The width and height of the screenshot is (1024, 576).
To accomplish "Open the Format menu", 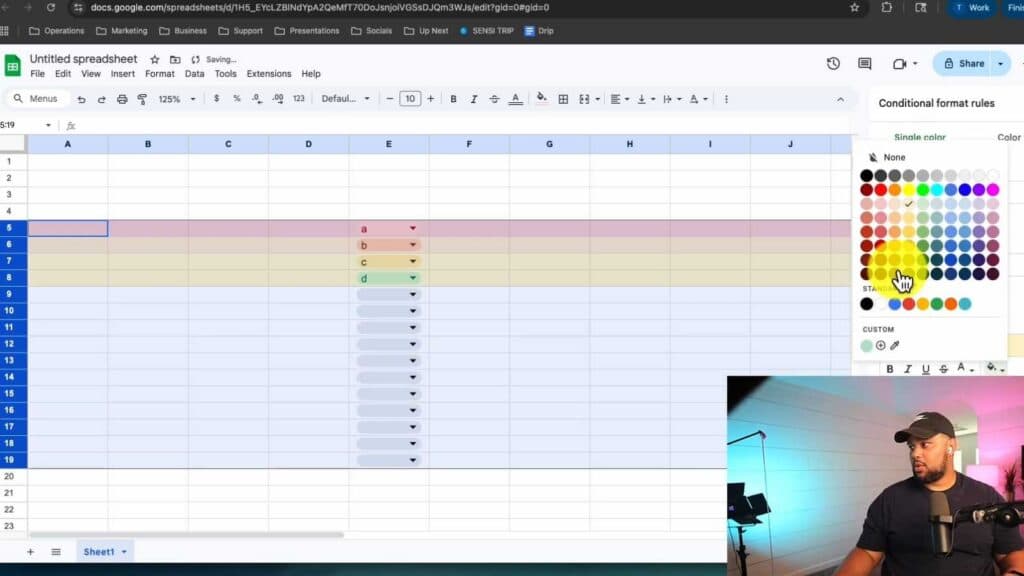I will [159, 74].
